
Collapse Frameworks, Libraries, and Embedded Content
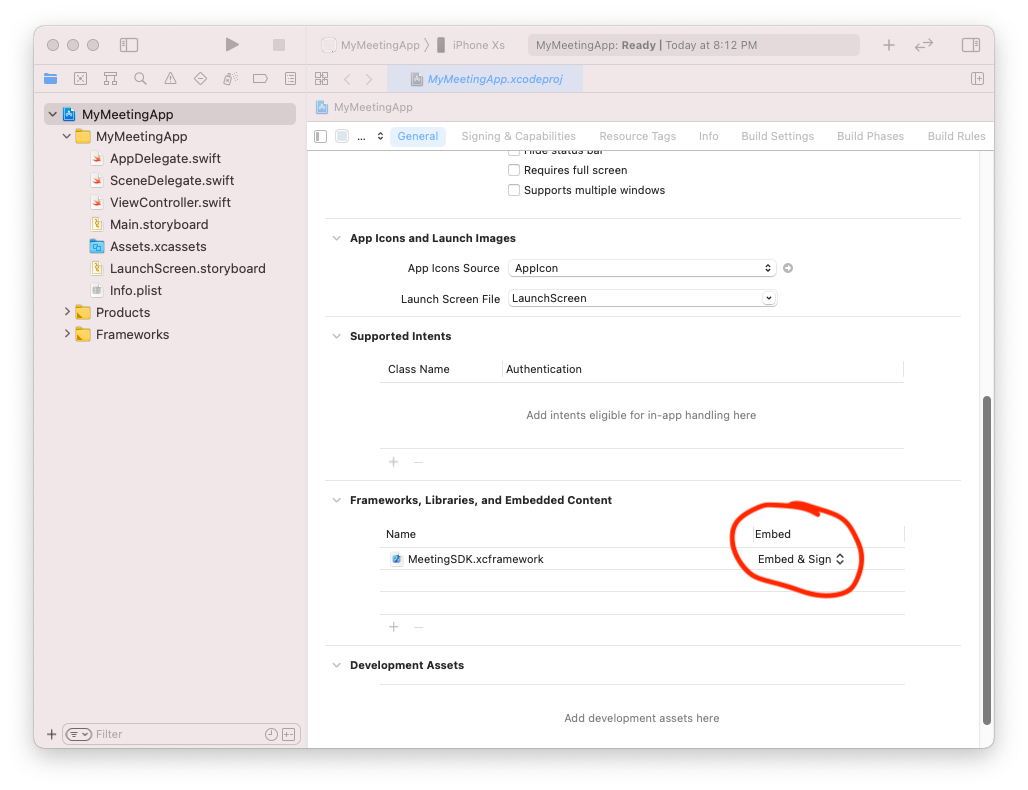[x=336, y=500]
